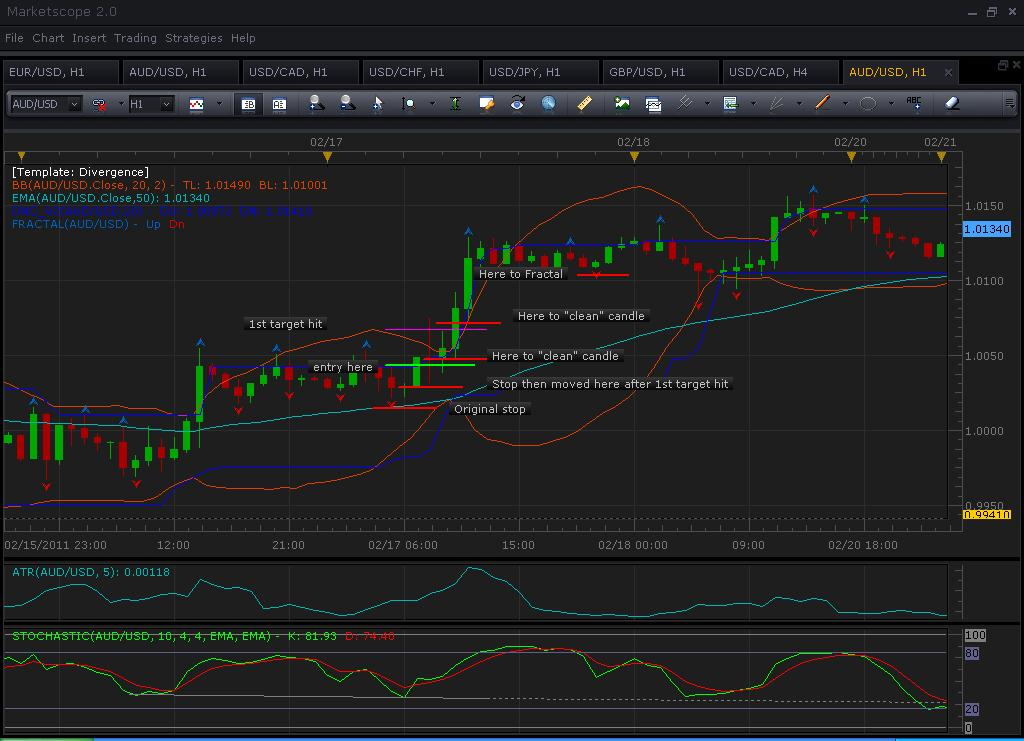Image resolution: width=1024 pixels, height=741 pixels.
Task: Click the 02/18 date marker triangle
Action: point(633,156)
